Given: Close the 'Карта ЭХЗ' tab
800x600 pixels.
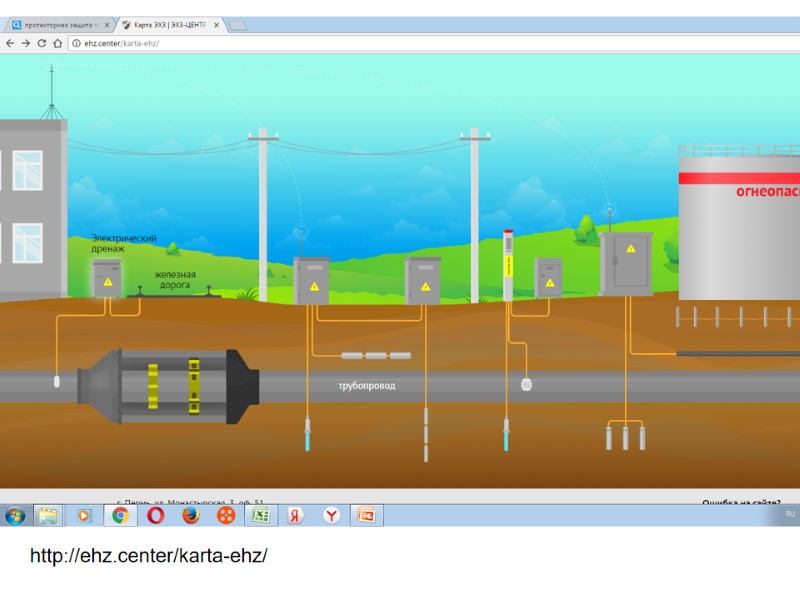Looking at the screenshot, I should (216, 25).
